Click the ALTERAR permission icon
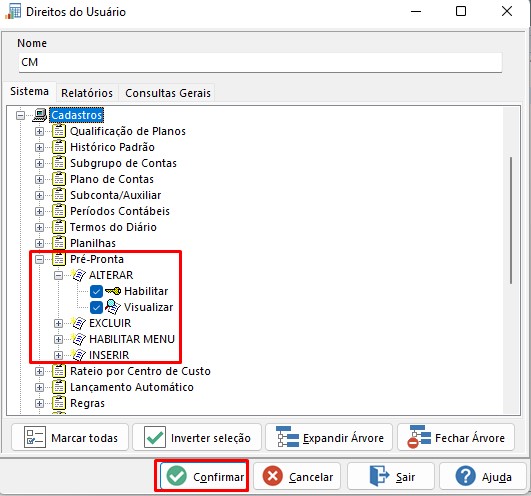This screenshot has height=496, width=531. tap(78, 275)
